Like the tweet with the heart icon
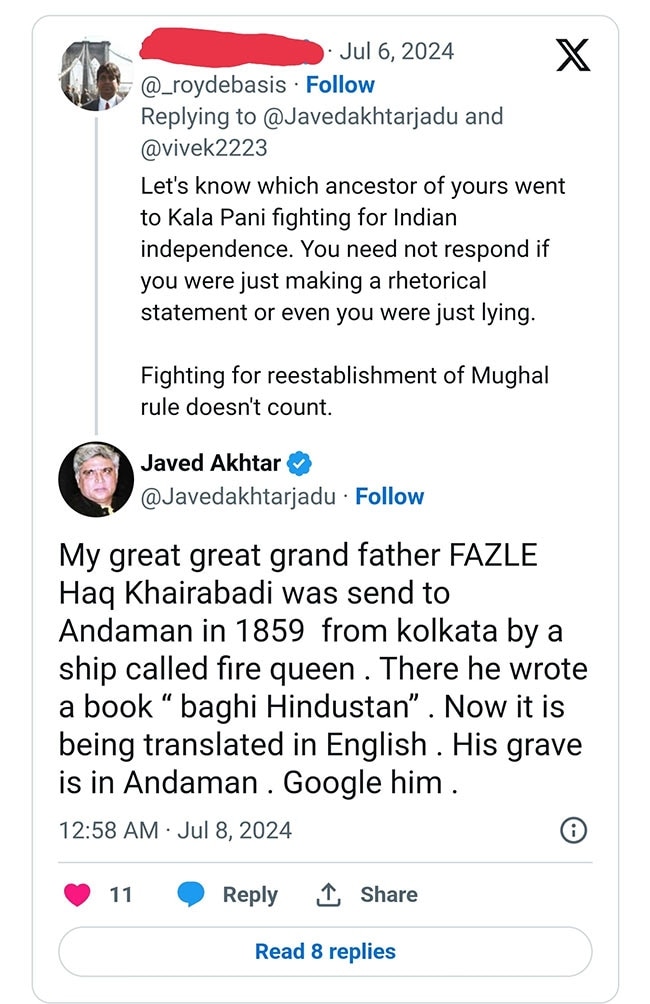Image resolution: width=650 pixels, height=1004 pixels. [x=77, y=895]
